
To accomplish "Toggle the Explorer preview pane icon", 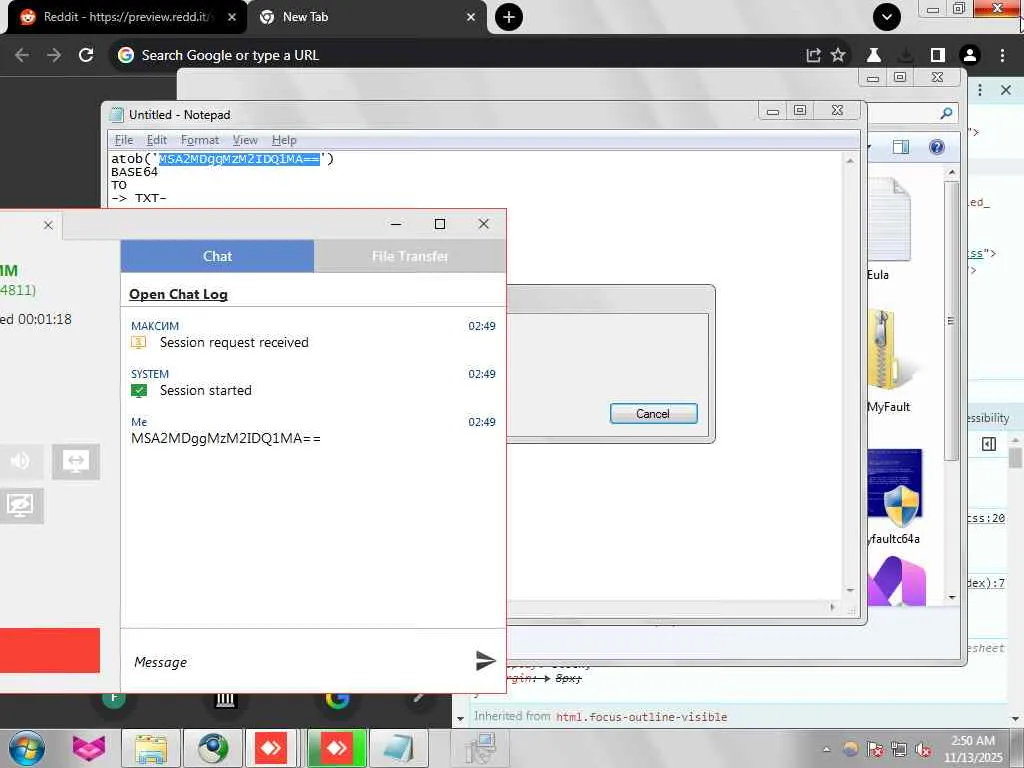I will 901,147.
